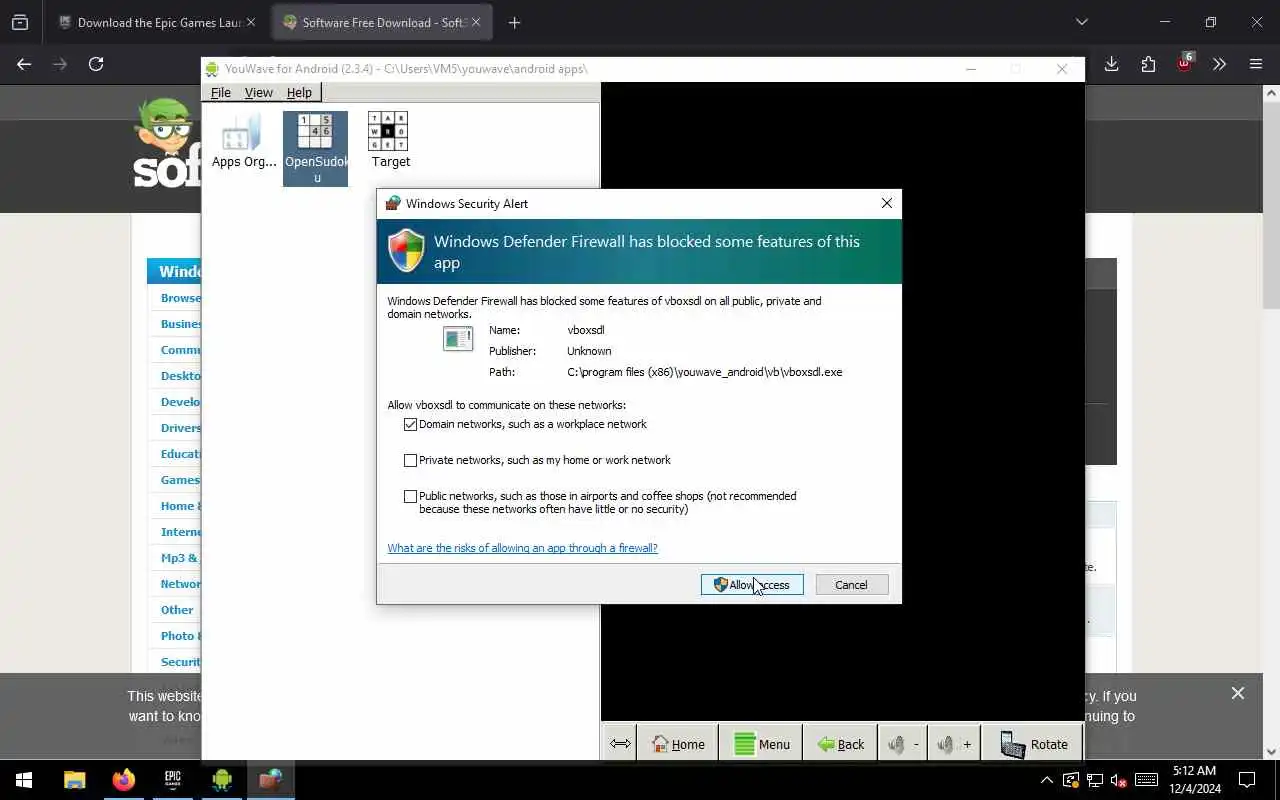
Task: Open the YouWave Android taskbar icon
Action: pos(221,780)
